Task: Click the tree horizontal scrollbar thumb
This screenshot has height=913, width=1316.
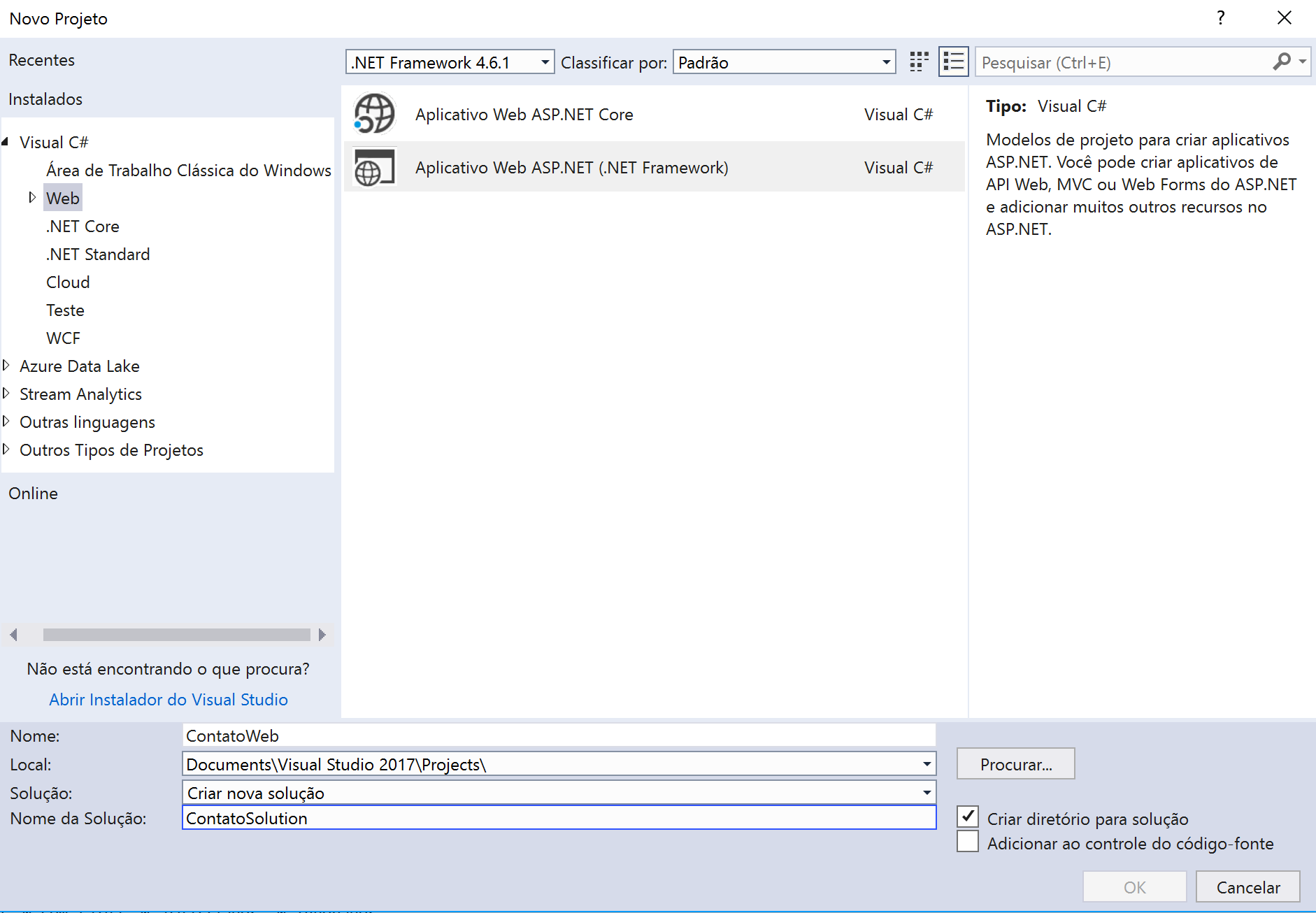Action: (177, 634)
